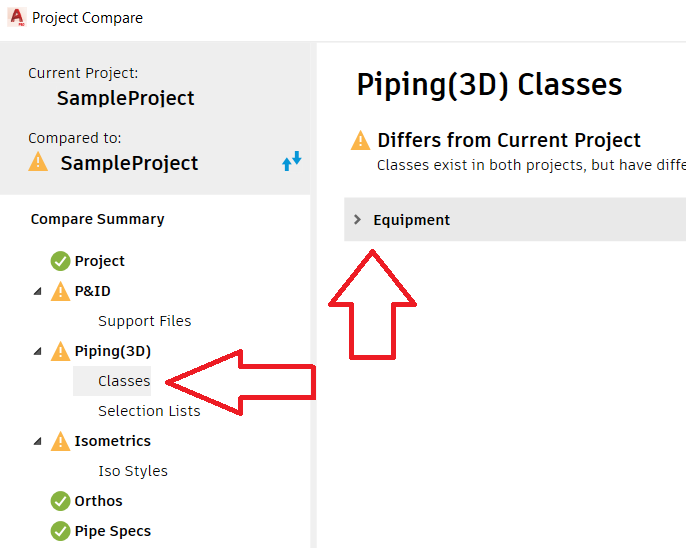This screenshot has height=548, width=686.
Task: Open Iso Styles under Isometrics
Action: click(133, 471)
